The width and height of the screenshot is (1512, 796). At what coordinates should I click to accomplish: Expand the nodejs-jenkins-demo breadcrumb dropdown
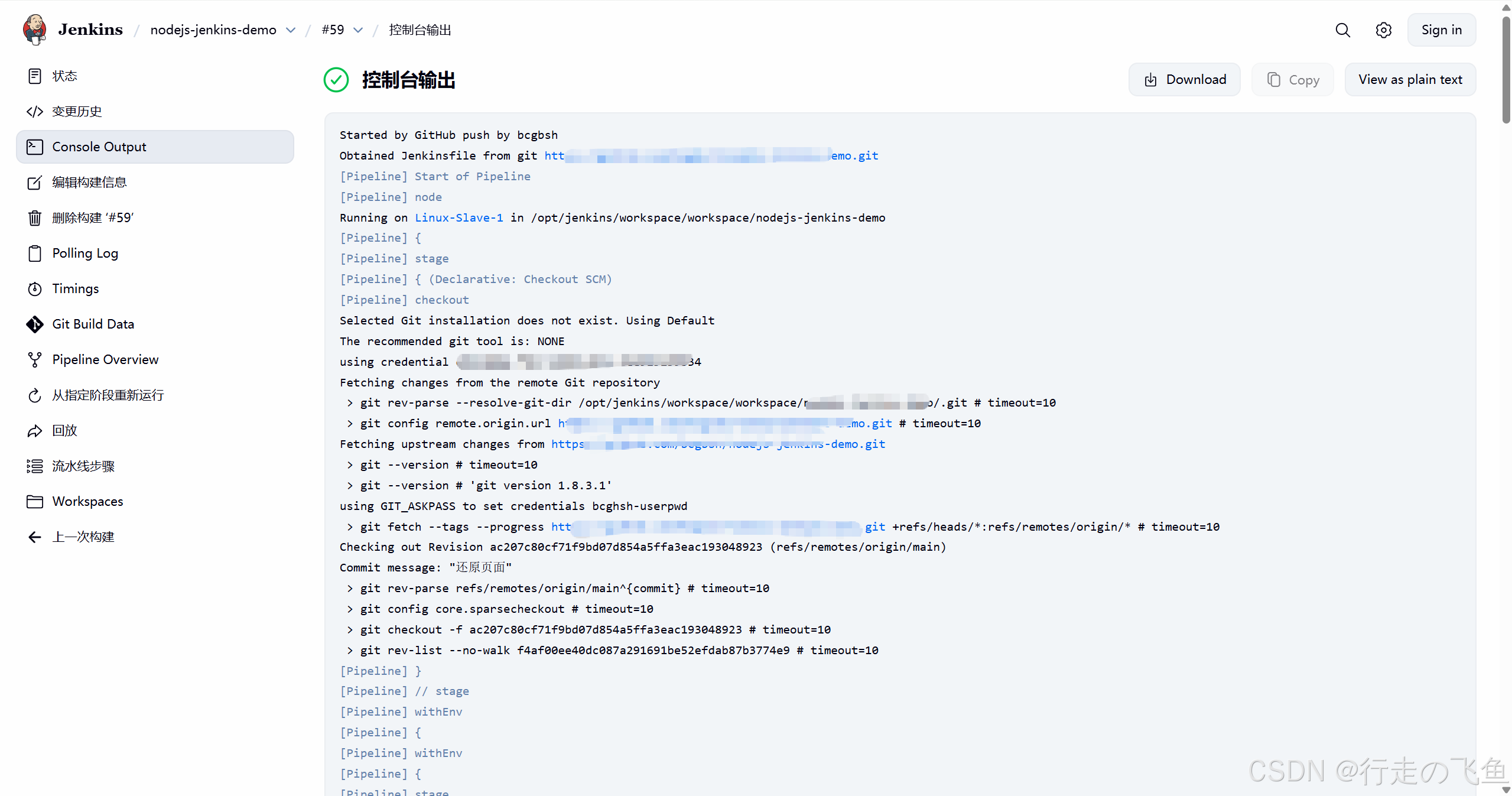(290, 30)
